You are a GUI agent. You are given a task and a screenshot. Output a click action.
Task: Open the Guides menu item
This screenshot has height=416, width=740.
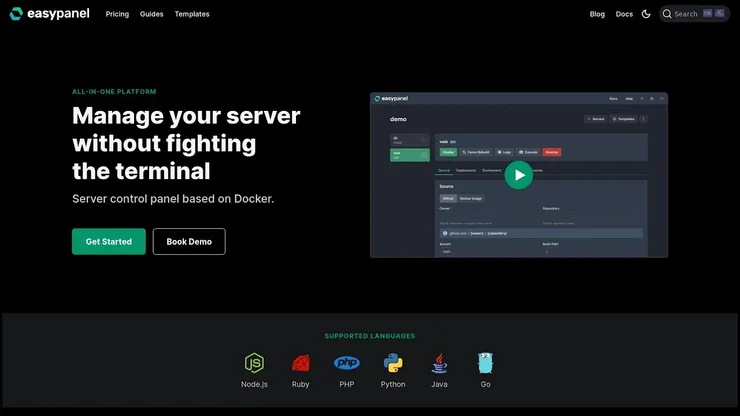(x=151, y=14)
